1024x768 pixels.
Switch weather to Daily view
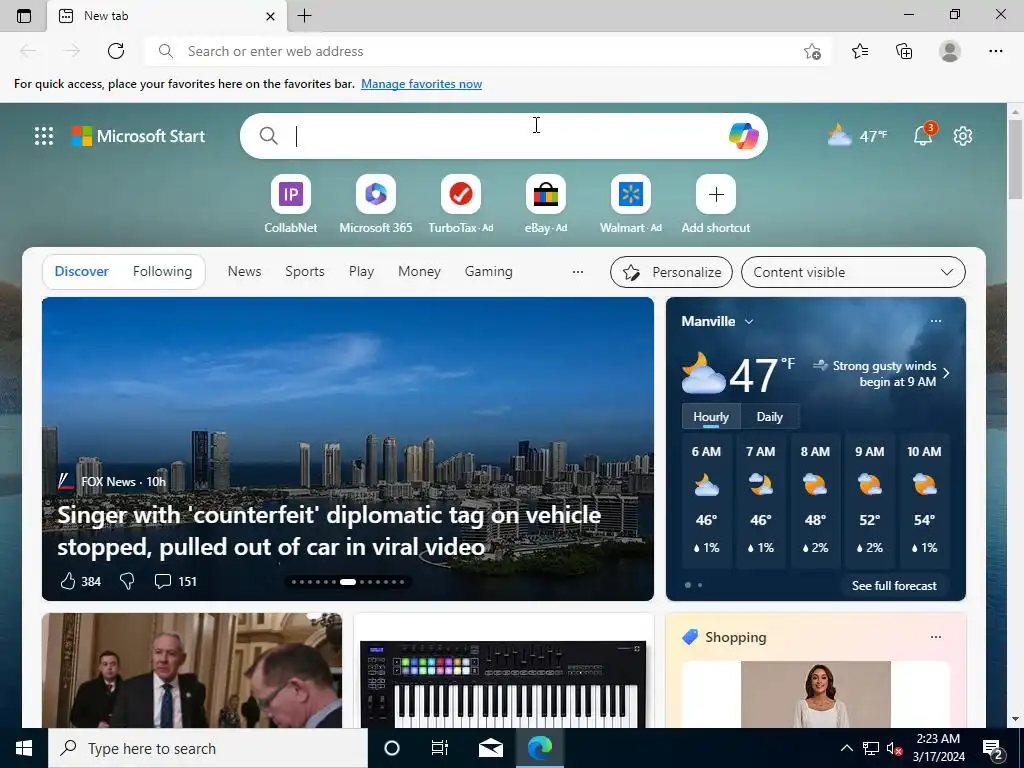(769, 417)
